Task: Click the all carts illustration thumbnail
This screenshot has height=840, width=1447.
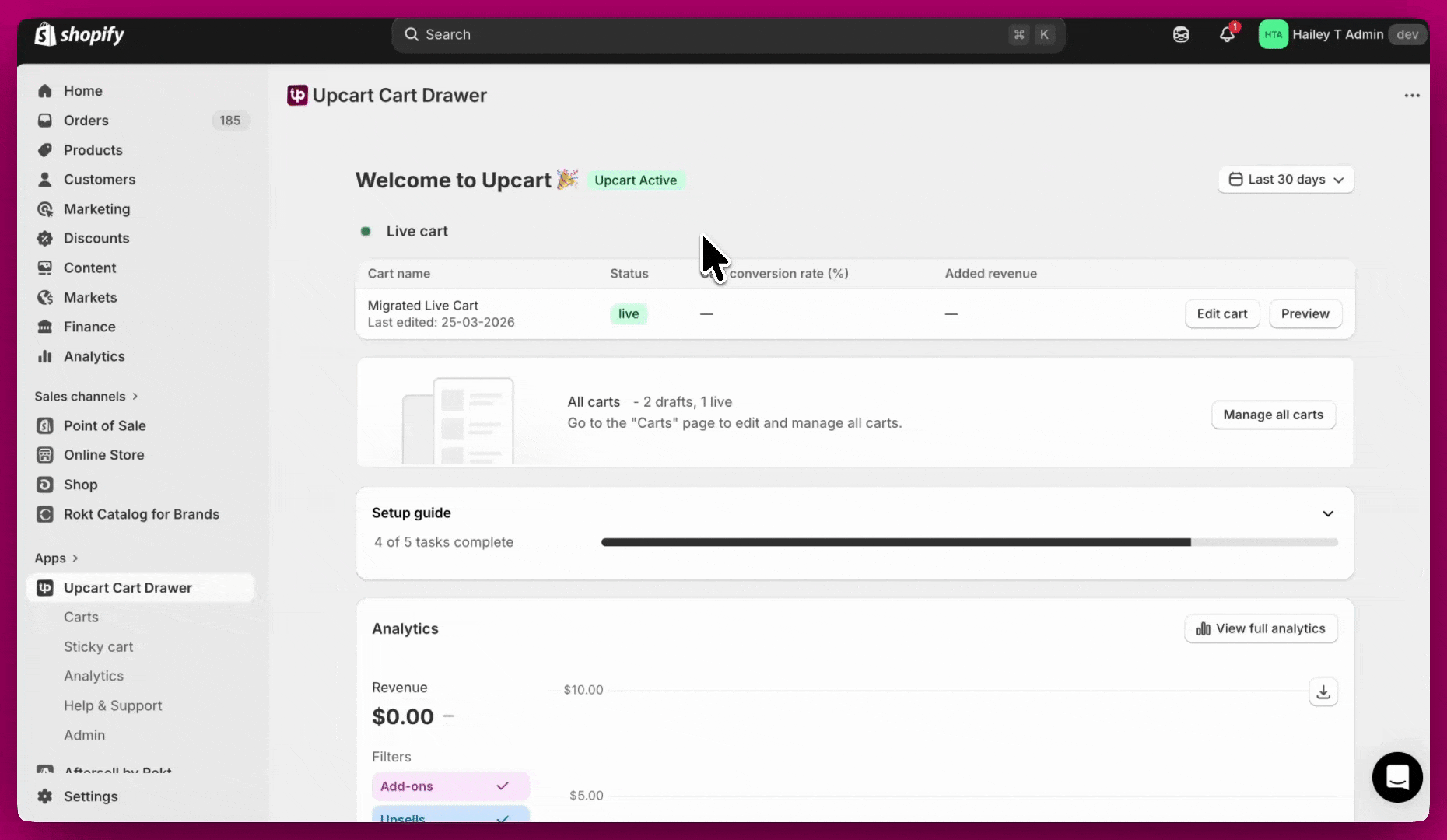Action: [x=458, y=421]
